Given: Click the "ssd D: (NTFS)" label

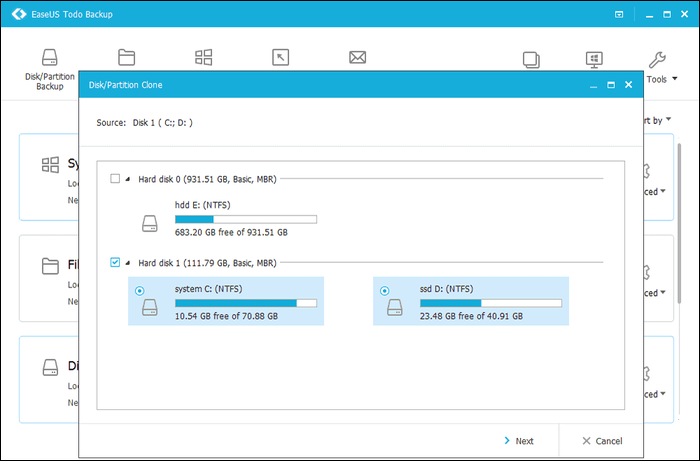Looking at the screenshot, I should pyautogui.click(x=446, y=289).
